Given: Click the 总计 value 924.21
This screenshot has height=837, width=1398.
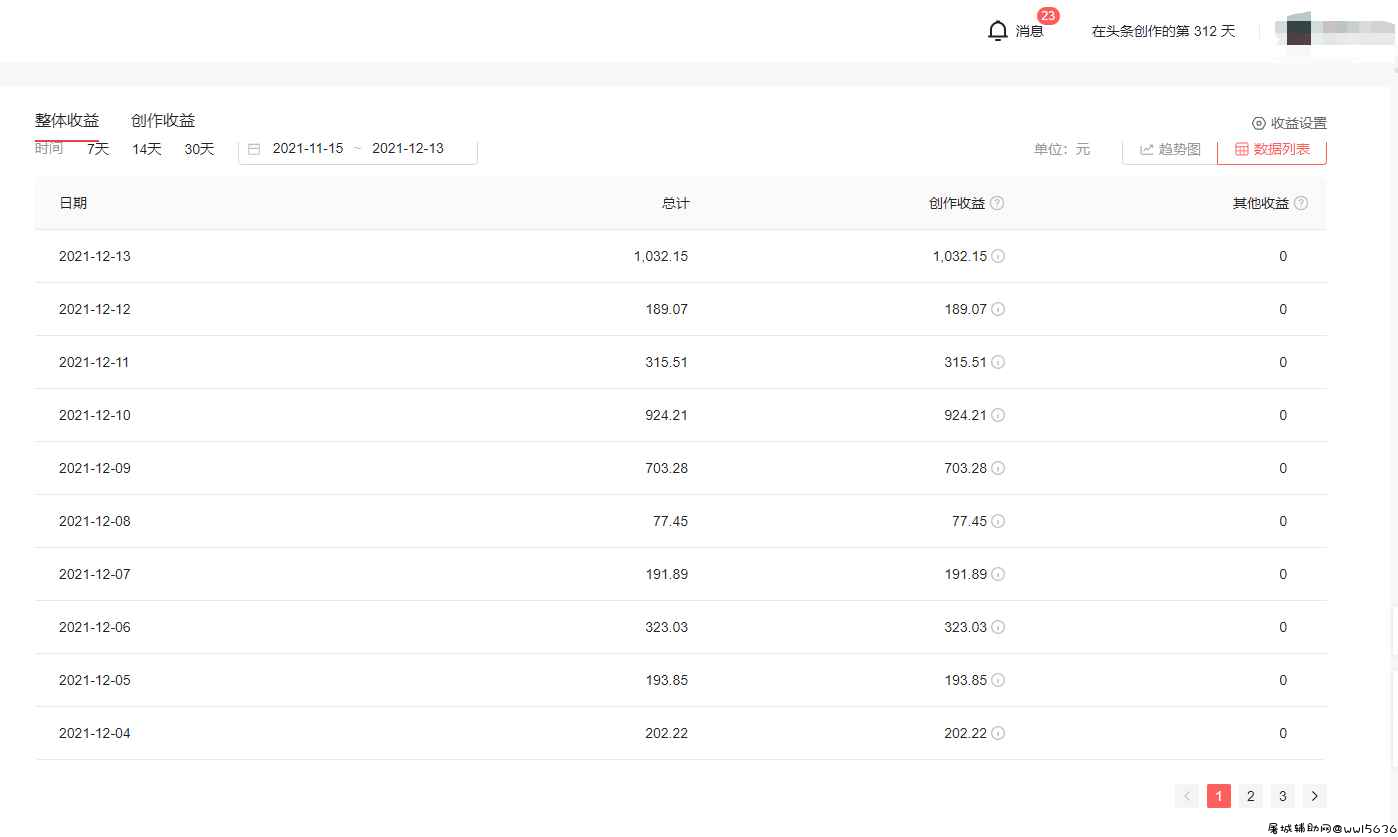Looking at the screenshot, I should [667, 415].
